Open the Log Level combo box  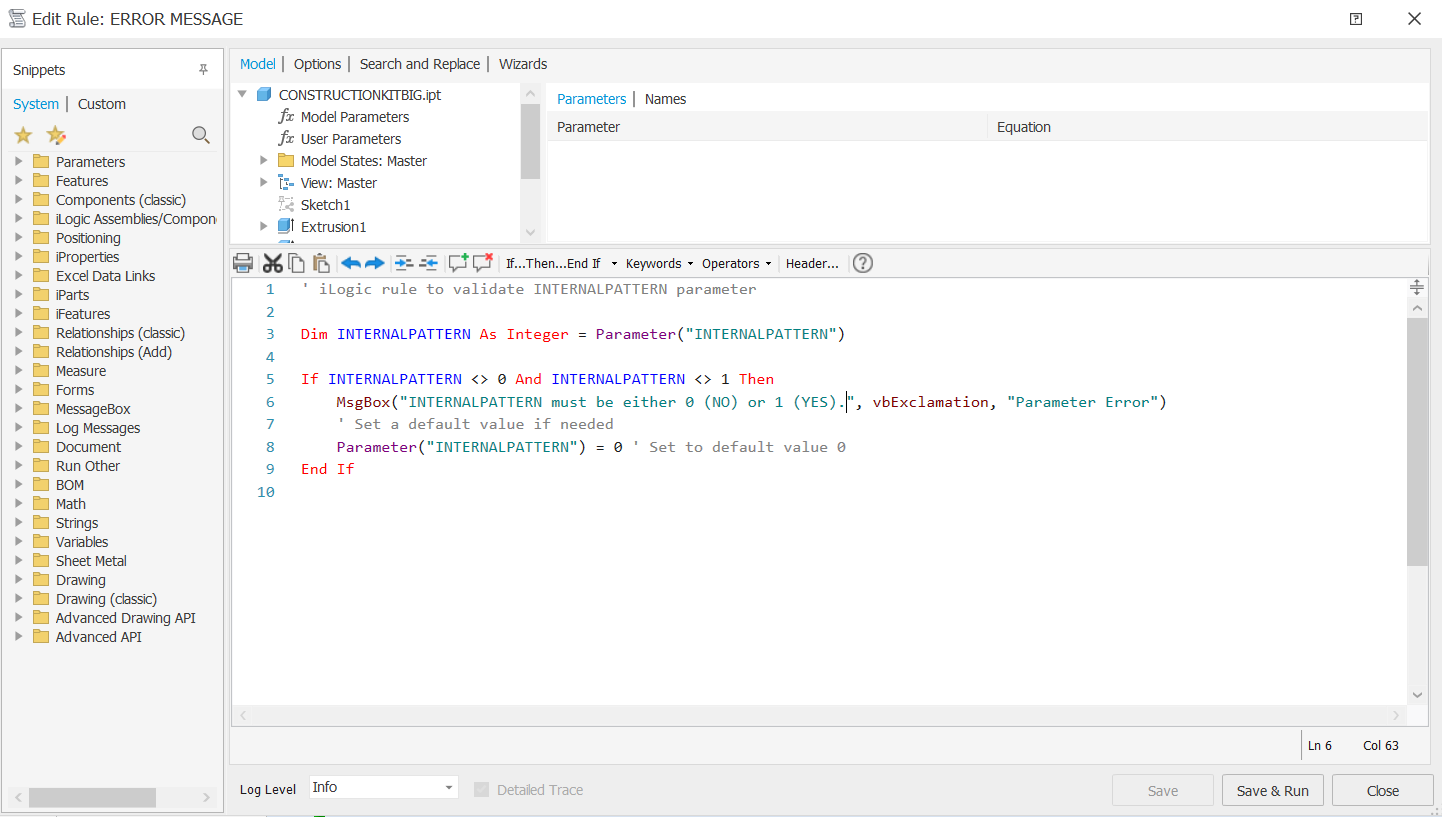tap(383, 788)
